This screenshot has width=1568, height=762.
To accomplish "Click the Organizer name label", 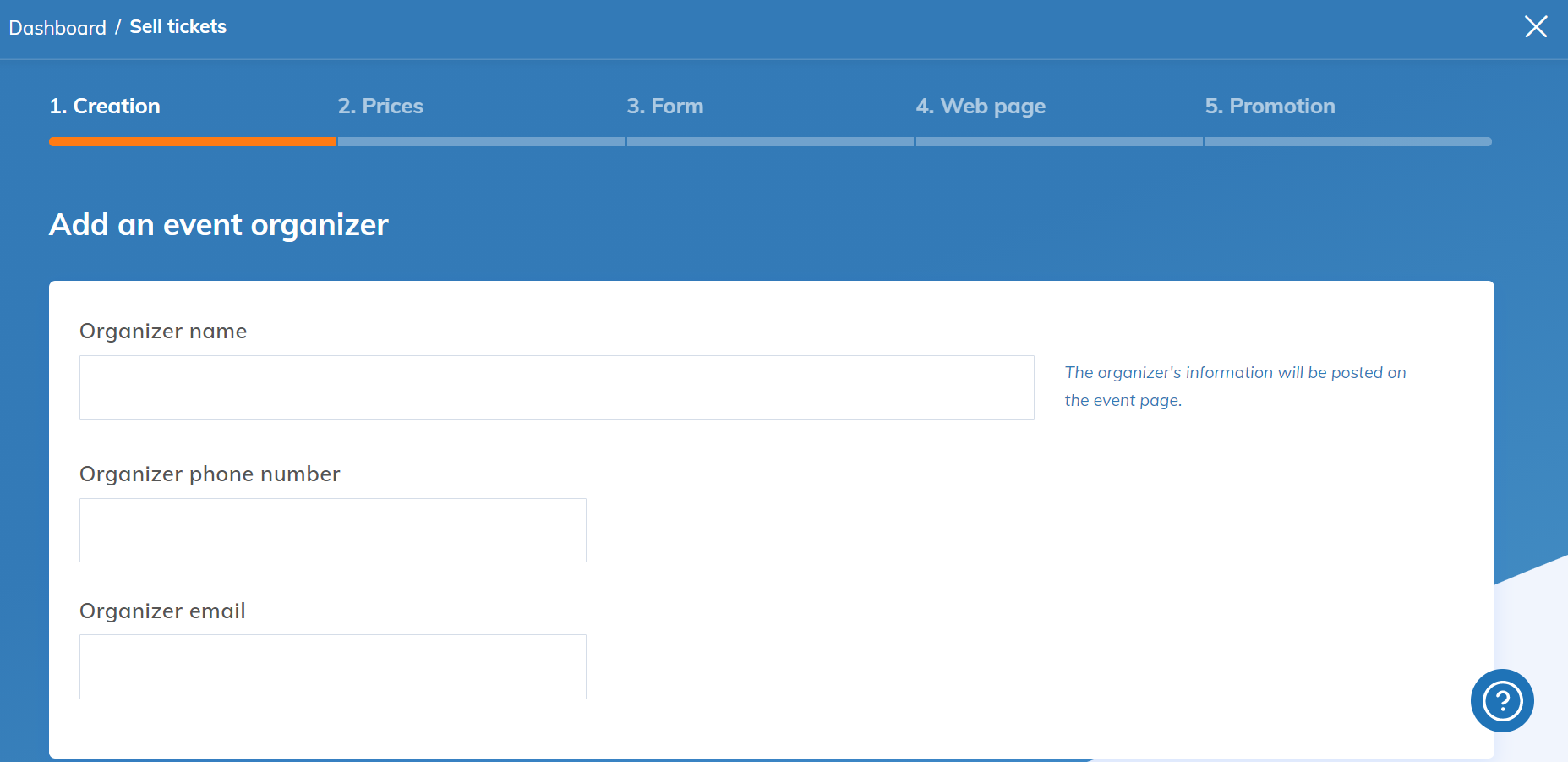I will click(163, 332).
